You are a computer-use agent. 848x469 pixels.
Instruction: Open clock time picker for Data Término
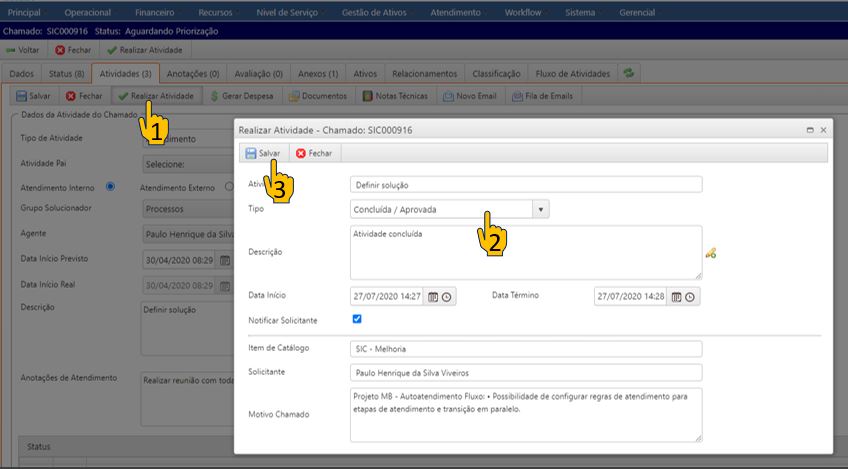[690, 297]
